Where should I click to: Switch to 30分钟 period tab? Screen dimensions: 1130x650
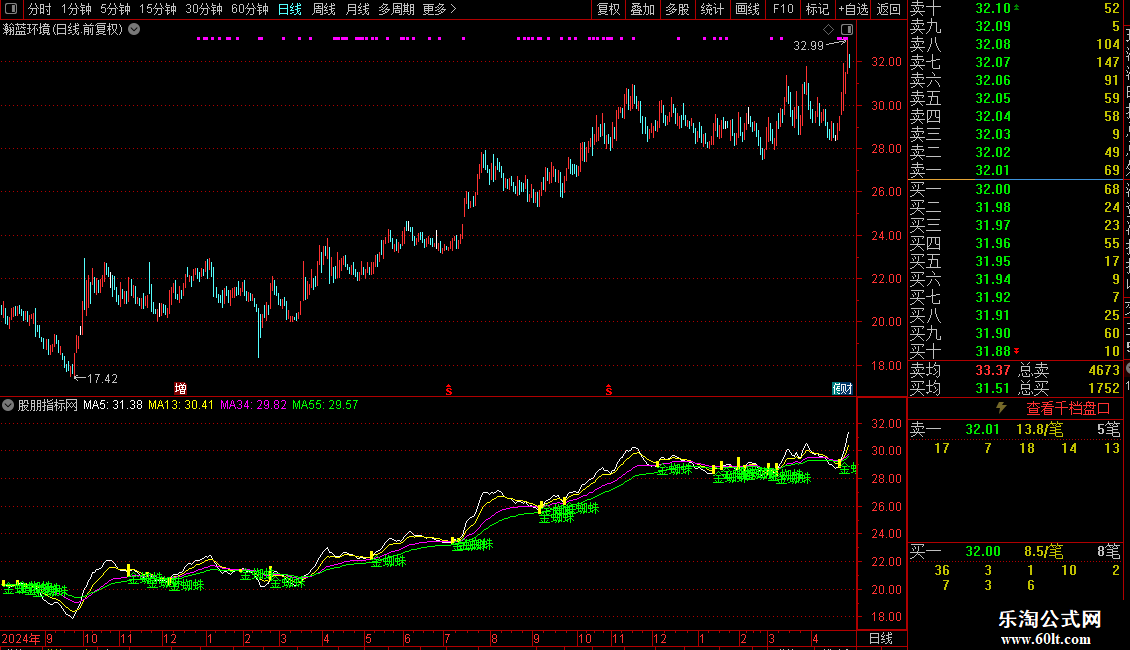pos(203,9)
